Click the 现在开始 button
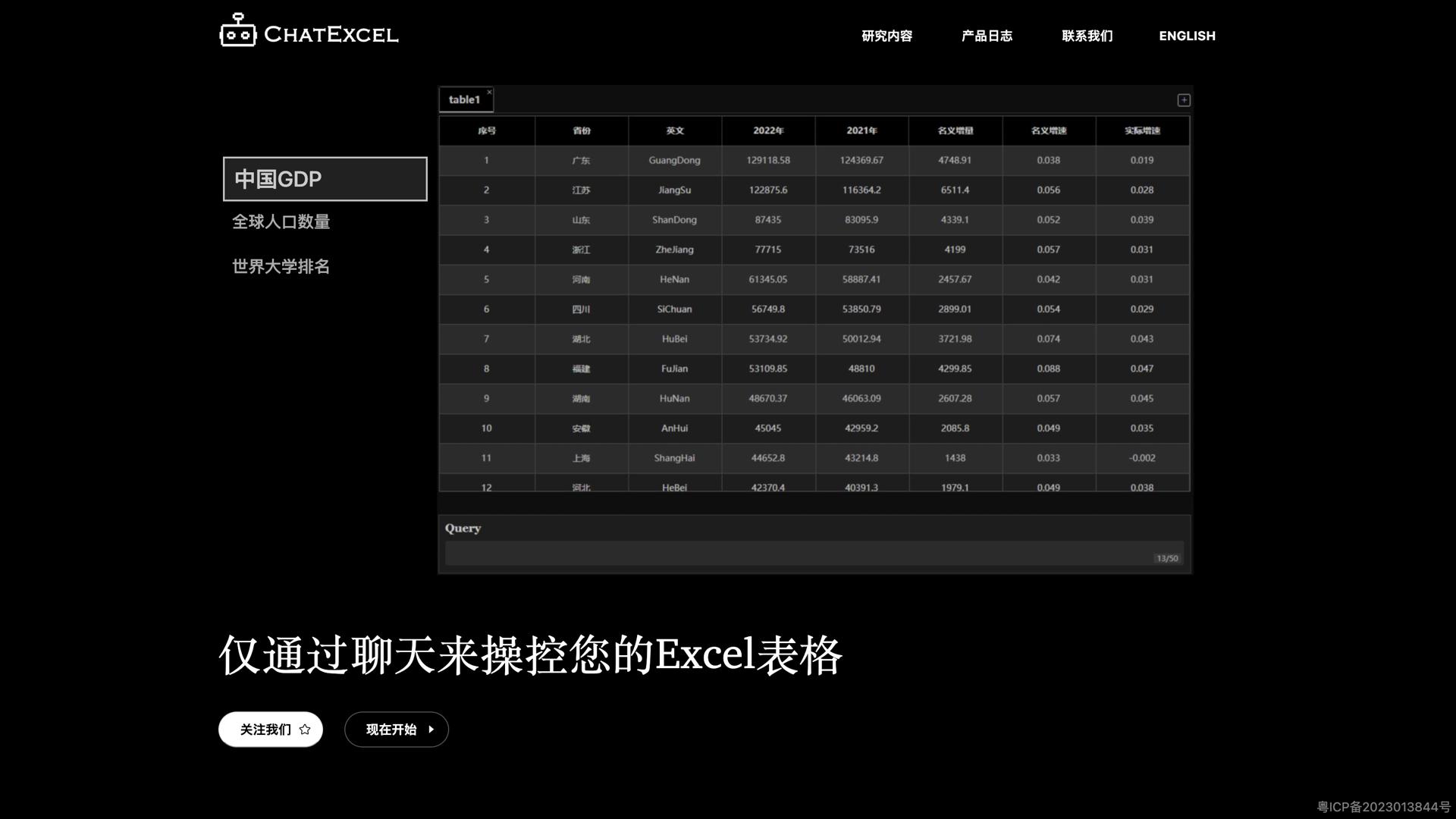1456x819 pixels. pyautogui.click(x=396, y=730)
